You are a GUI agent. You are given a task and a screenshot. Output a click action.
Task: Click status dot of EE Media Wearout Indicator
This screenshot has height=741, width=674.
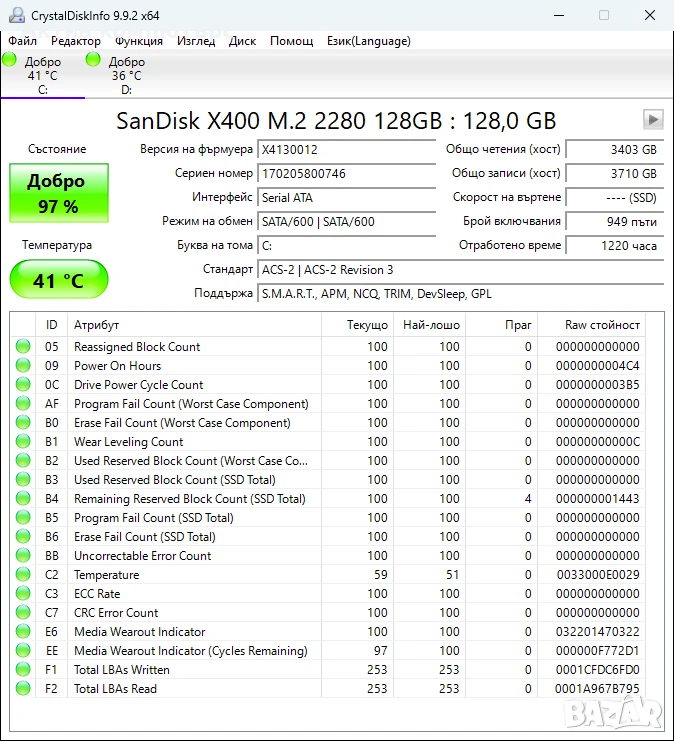click(23, 650)
